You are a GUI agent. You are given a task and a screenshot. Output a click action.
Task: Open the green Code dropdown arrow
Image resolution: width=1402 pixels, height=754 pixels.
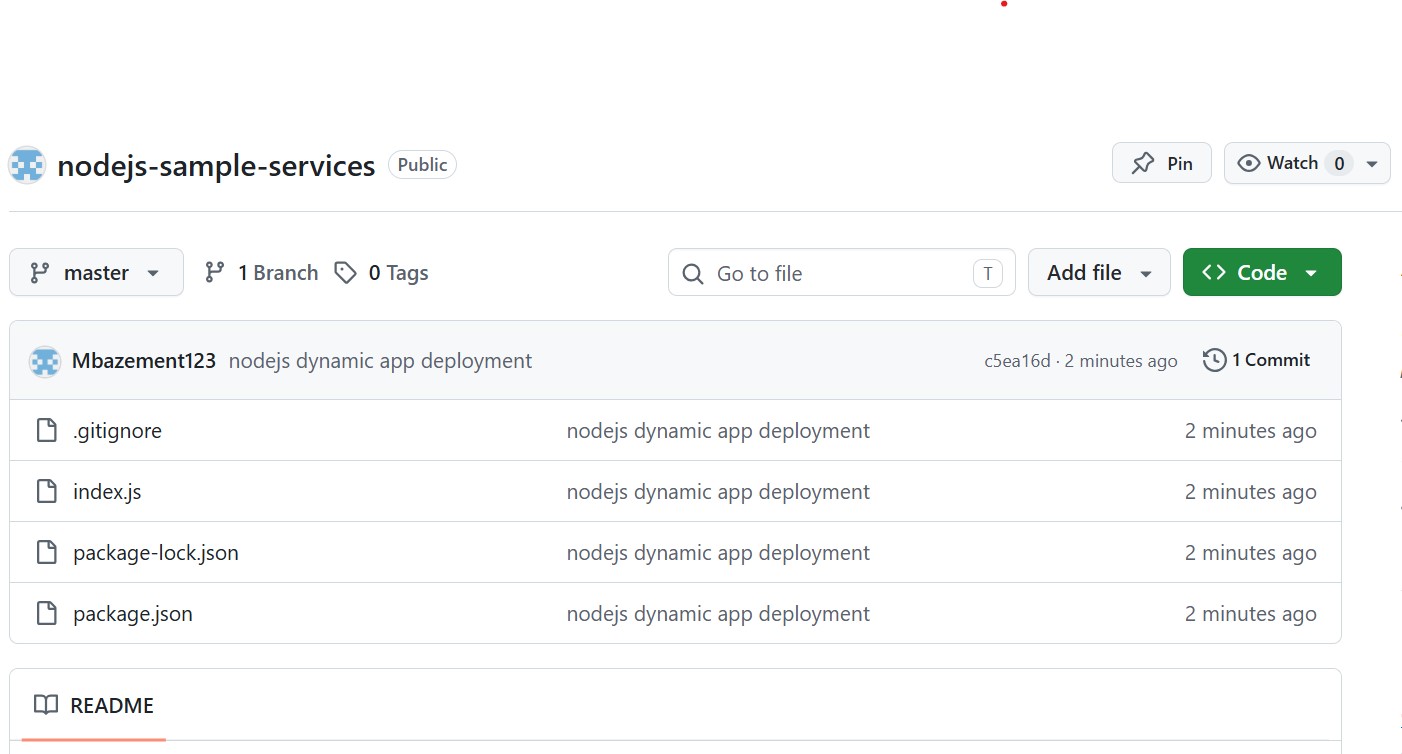pyautogui.click(x=1310, y=273)
